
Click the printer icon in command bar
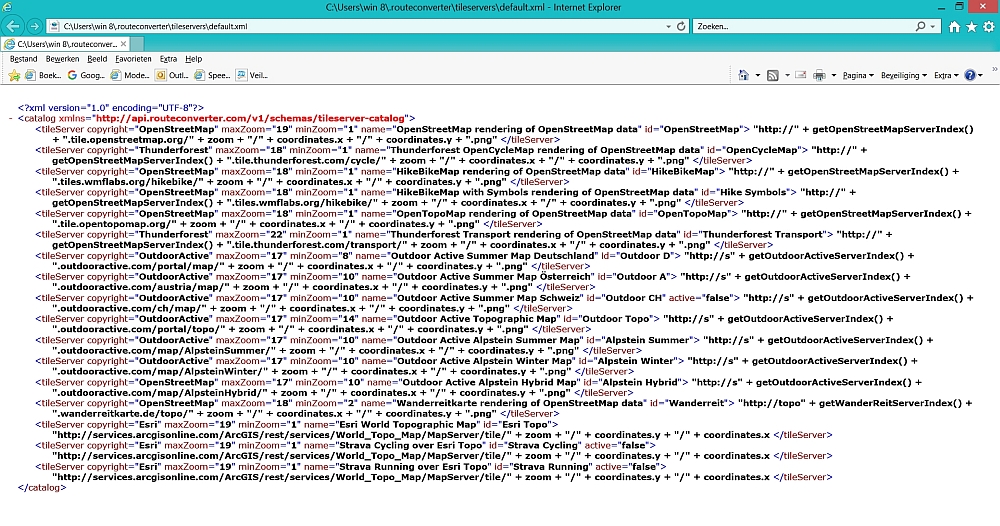click(x=819, y=75)
